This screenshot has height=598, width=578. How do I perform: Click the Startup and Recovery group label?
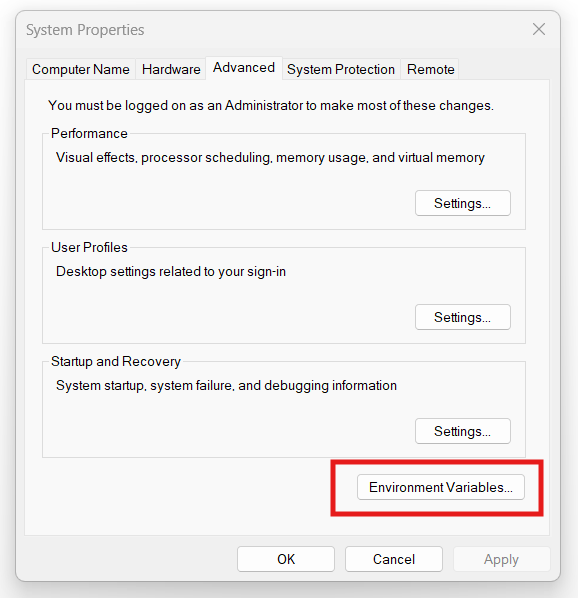pos(116,362)
